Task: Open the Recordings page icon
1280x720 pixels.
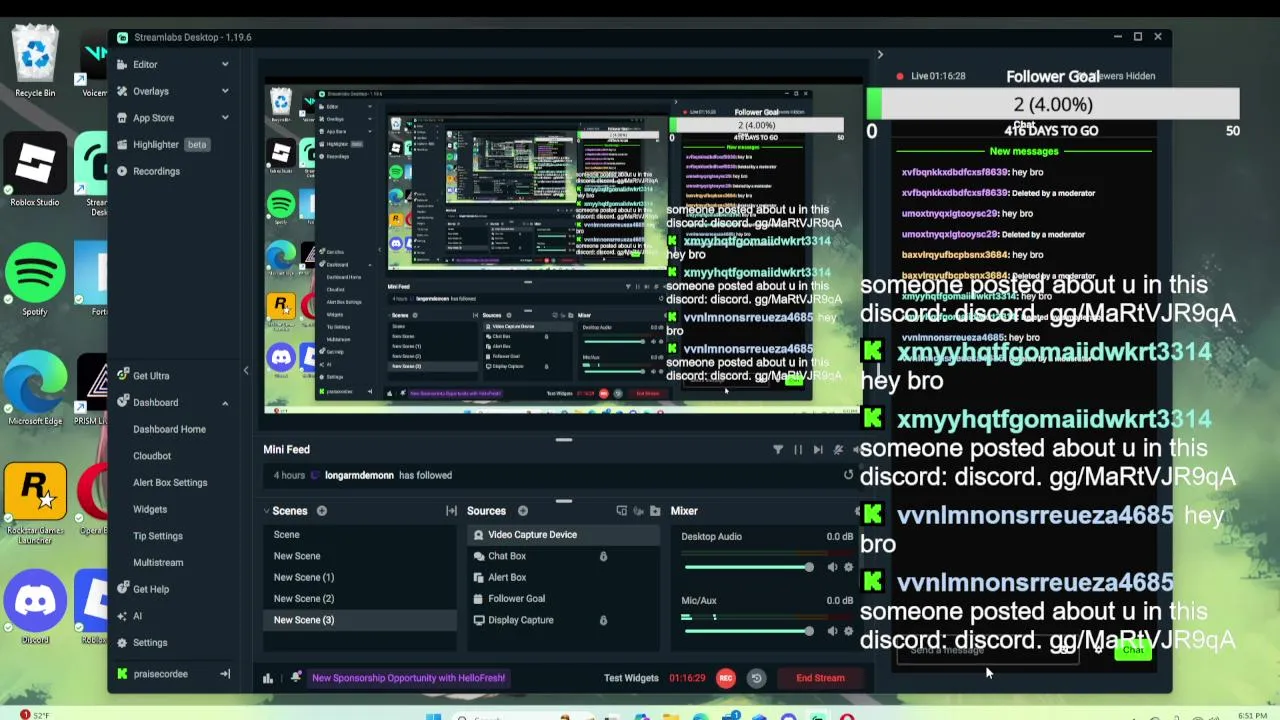Action: 123,171
